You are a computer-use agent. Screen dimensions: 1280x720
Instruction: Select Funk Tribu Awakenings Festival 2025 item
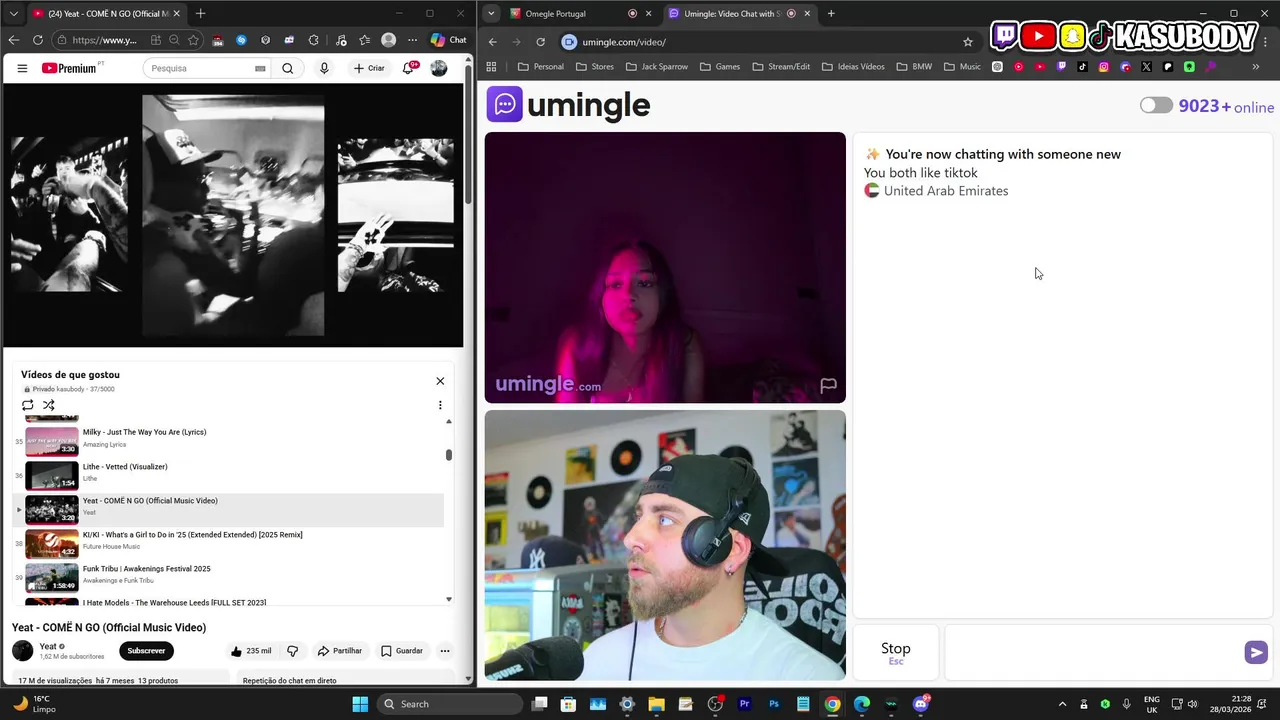[x=228, y=578]
